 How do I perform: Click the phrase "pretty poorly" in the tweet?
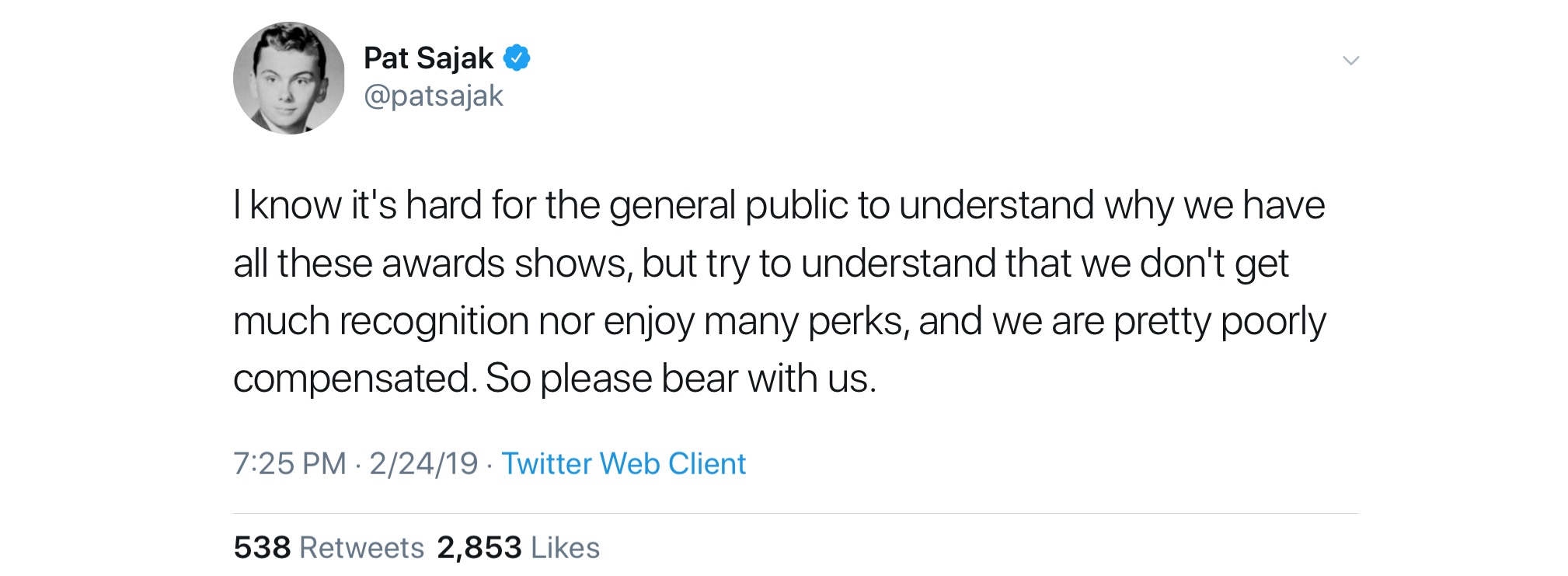[1220, 321]
